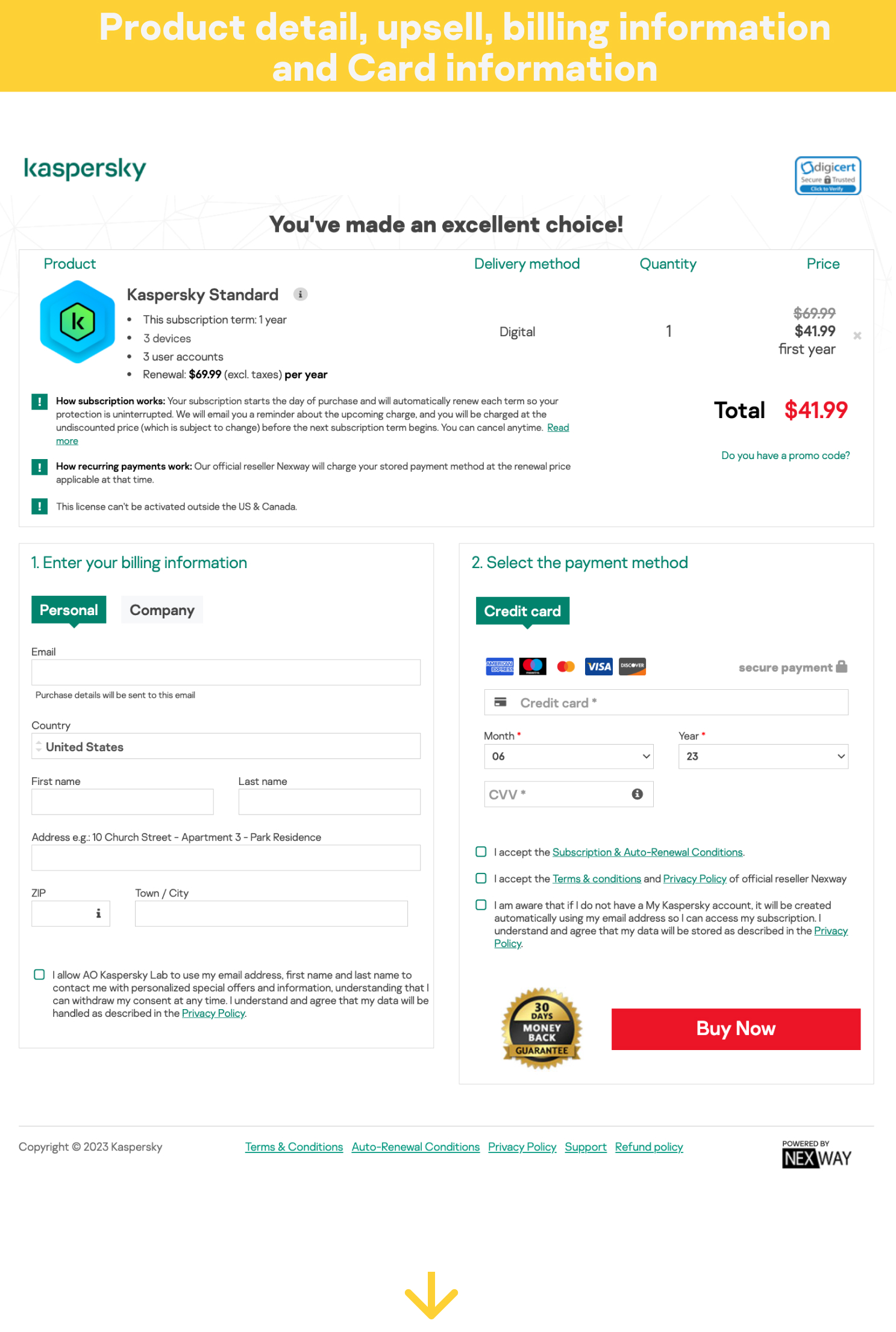Image resolution: width=896 pixels, height=1332 pixels.
Task: Click the ZIP field info icon
Action: tap(98, 913)
